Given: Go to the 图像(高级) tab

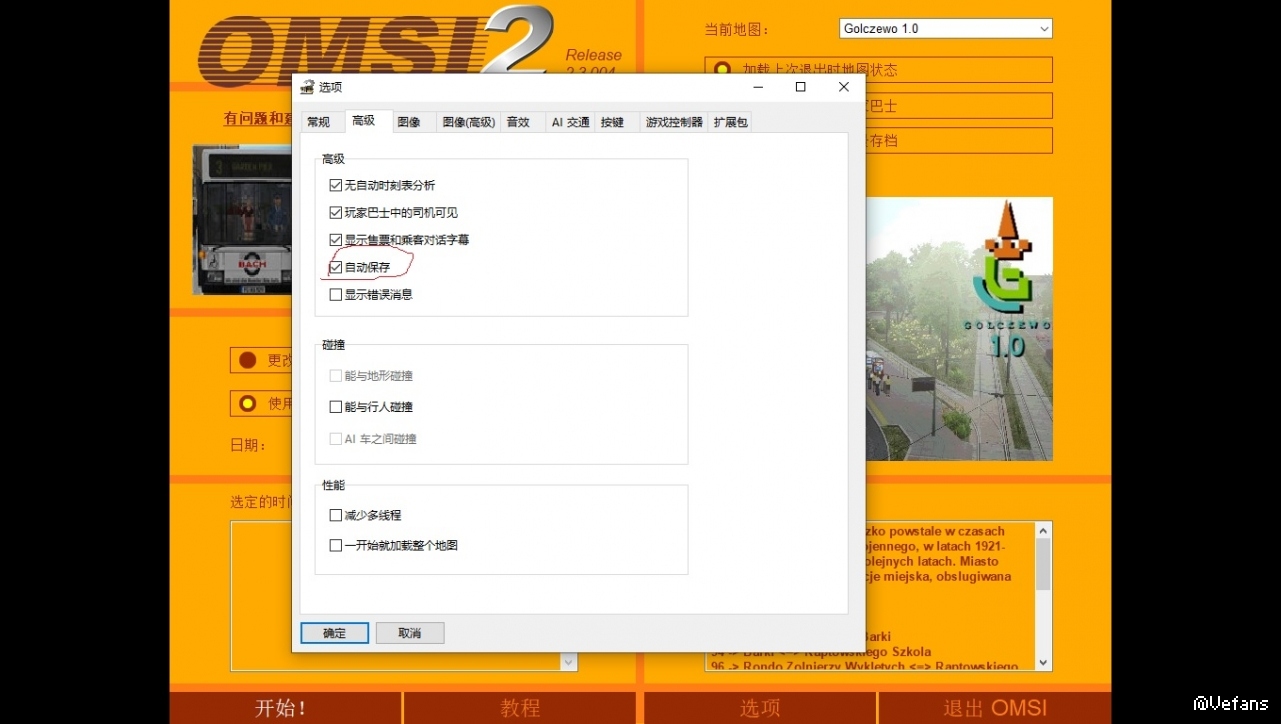Looking at the screenshot, I should 469,122.
